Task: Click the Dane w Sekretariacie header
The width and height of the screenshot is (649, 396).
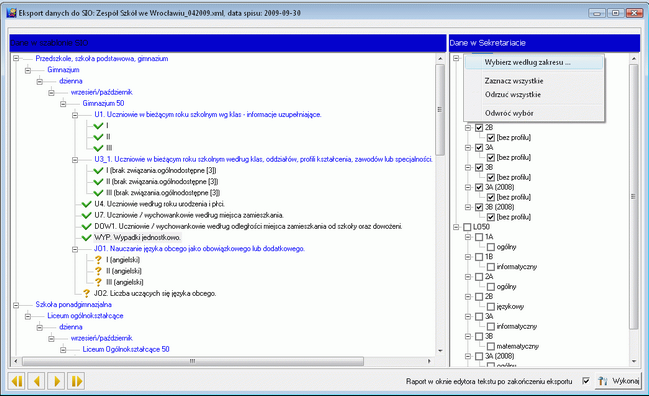Action: (x=544, y=43)
